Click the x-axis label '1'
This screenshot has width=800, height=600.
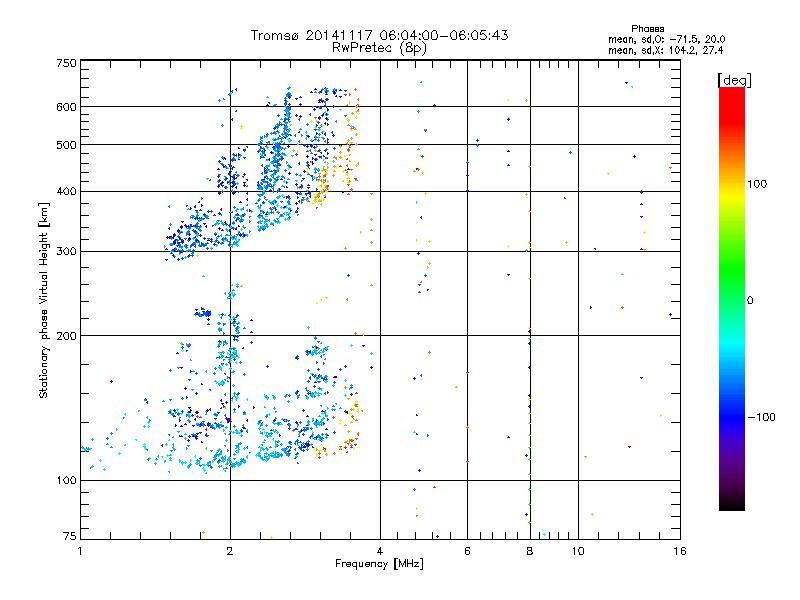(80, 551)
